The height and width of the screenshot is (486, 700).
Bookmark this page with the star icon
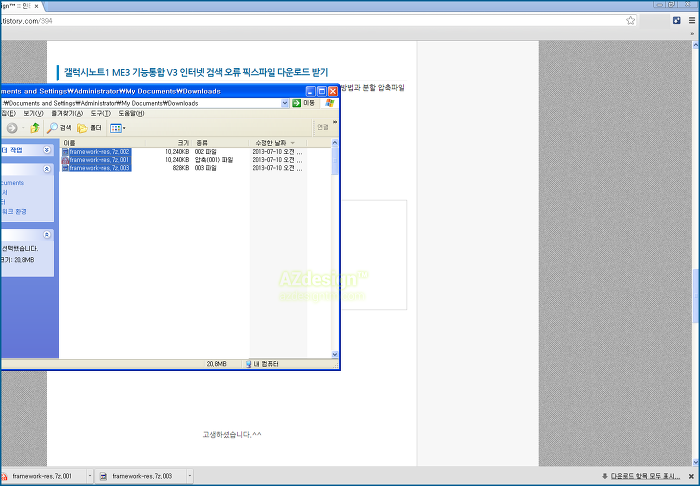(x=630, y=21)
